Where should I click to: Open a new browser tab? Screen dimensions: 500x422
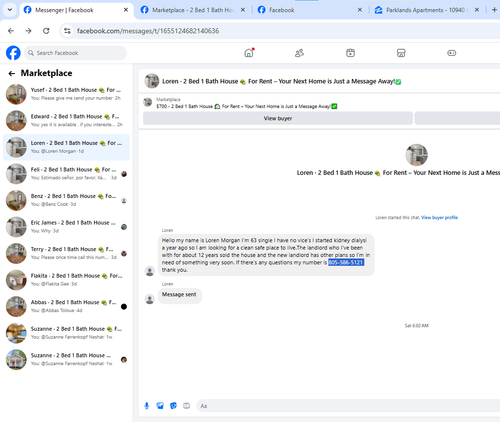(x=494, y=10)
